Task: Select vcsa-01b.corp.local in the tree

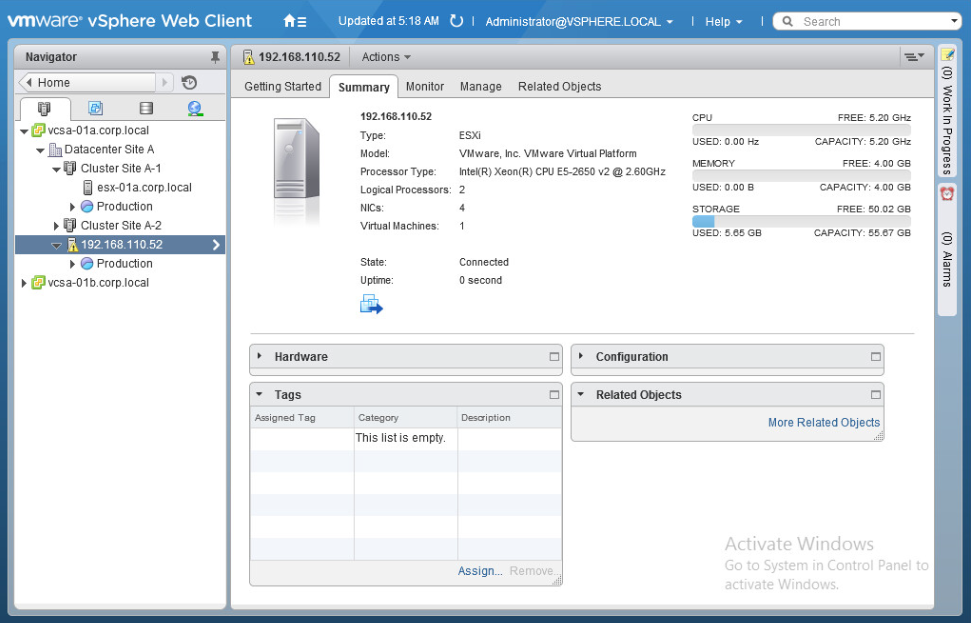Action: (x=98, y=283)
